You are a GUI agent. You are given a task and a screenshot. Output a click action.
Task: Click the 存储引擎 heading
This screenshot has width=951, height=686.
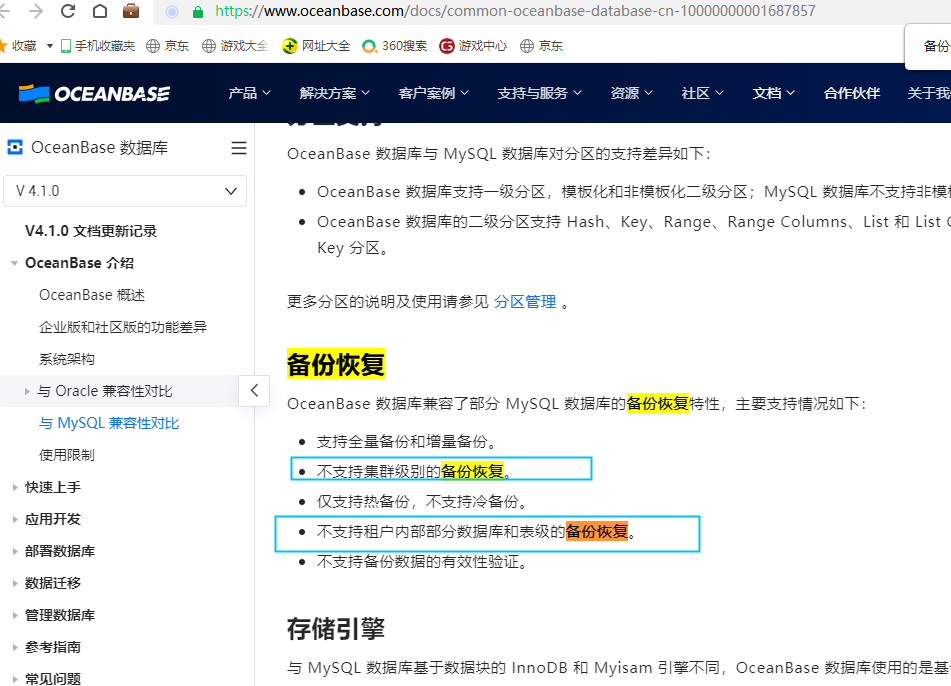[x=336, y=628]
